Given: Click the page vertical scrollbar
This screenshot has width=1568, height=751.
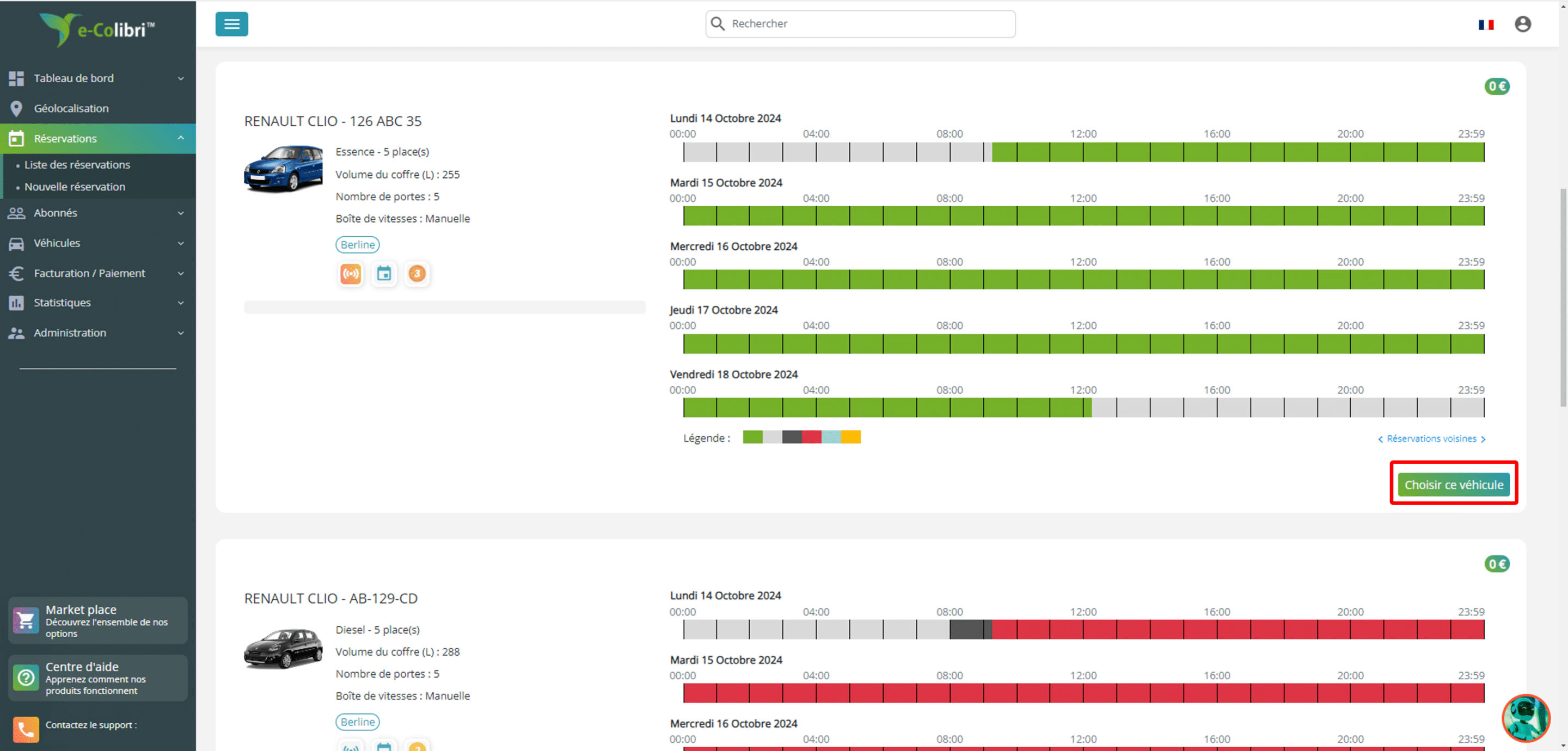Looking at the screenshot, I should click(x=1563, y=297).
